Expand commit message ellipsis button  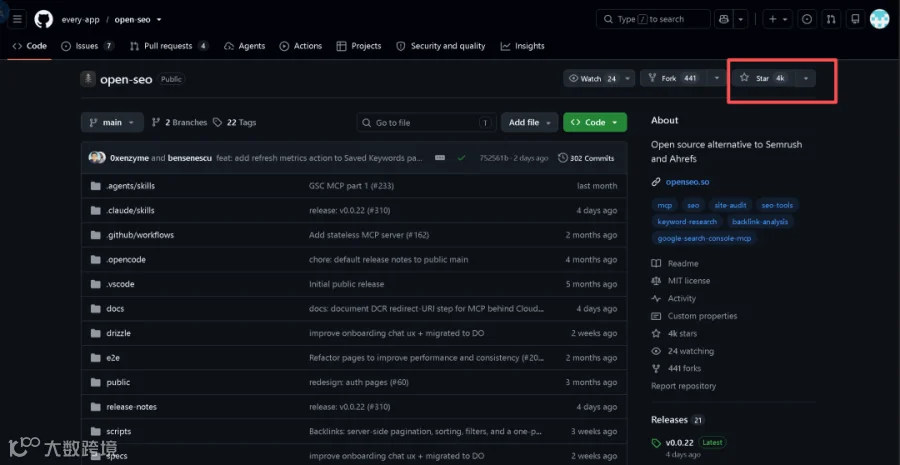[440, 158]
